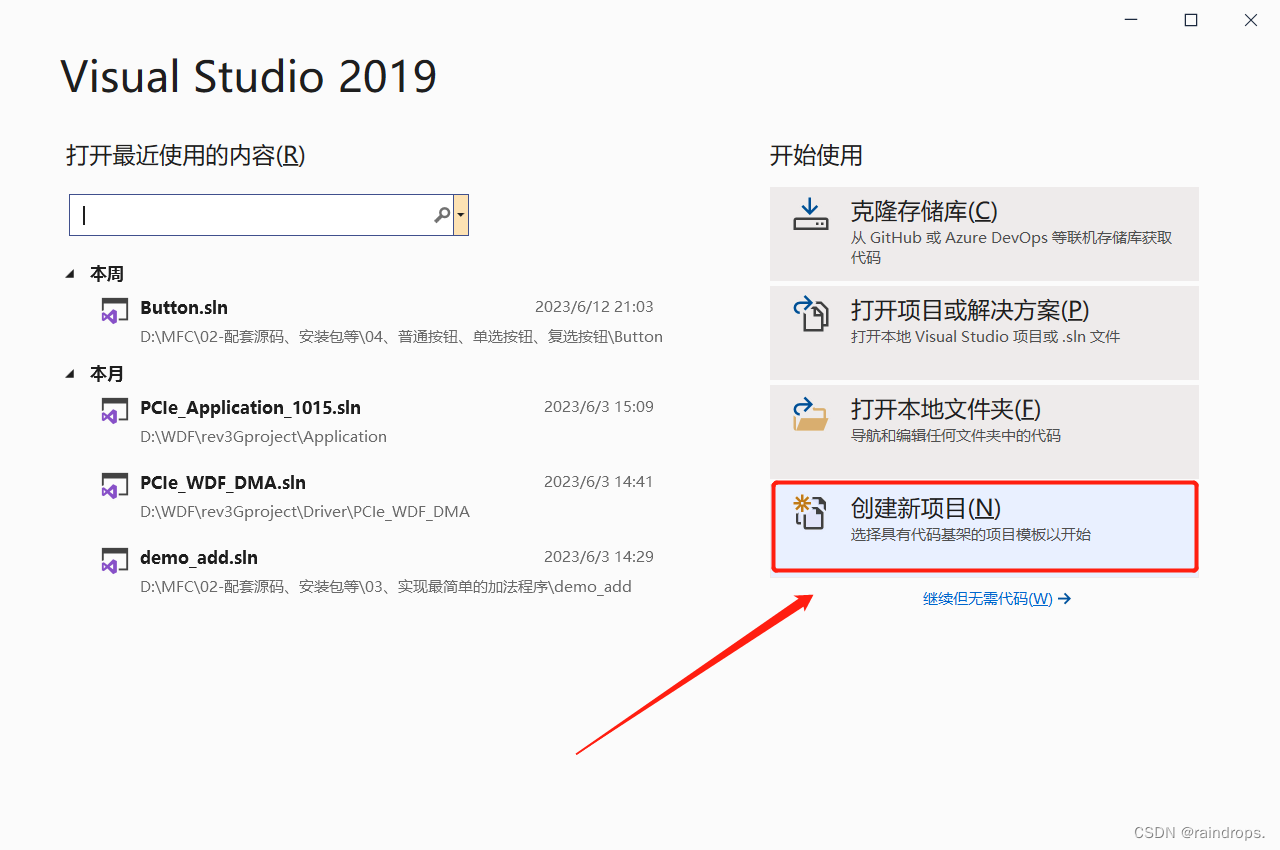The height and width of the screenshot is (850, 1280).
Task: Close the Visual Studio start window
Action: pyautogui.click(x=1251, y=20)
